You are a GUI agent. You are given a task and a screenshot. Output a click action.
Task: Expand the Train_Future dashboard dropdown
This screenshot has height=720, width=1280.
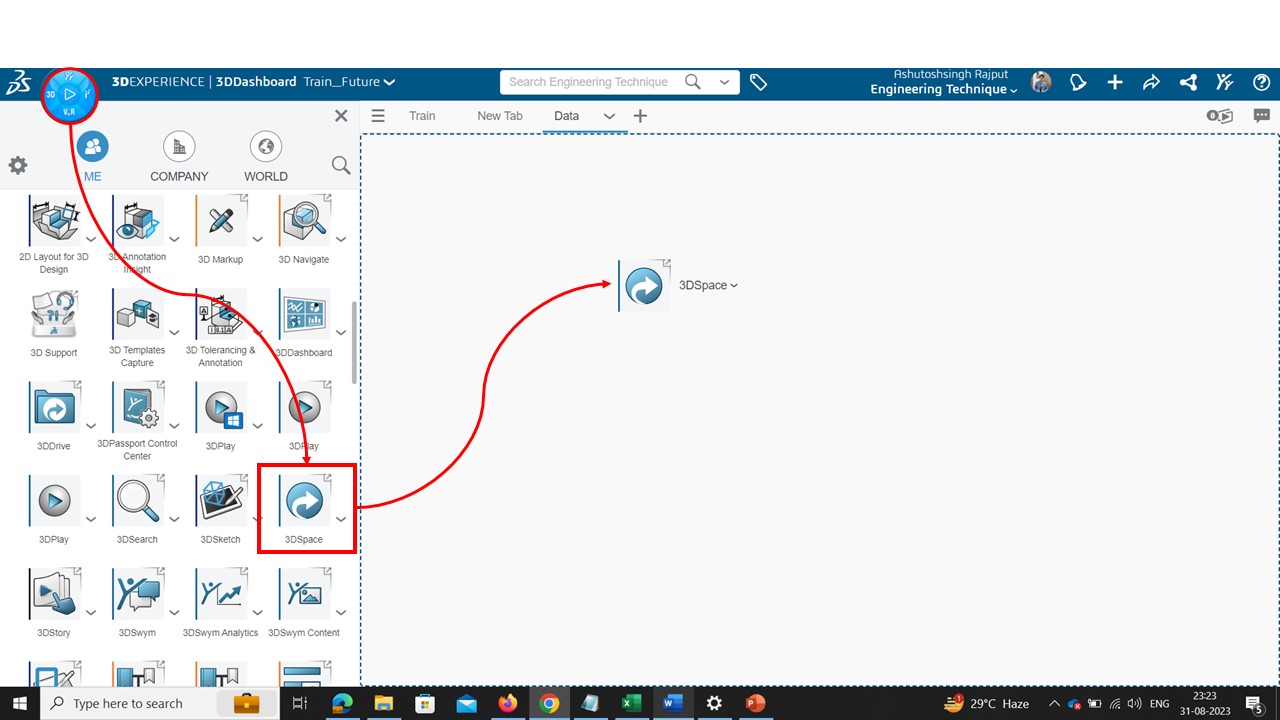pyautogui.click(x=390, y=82)
